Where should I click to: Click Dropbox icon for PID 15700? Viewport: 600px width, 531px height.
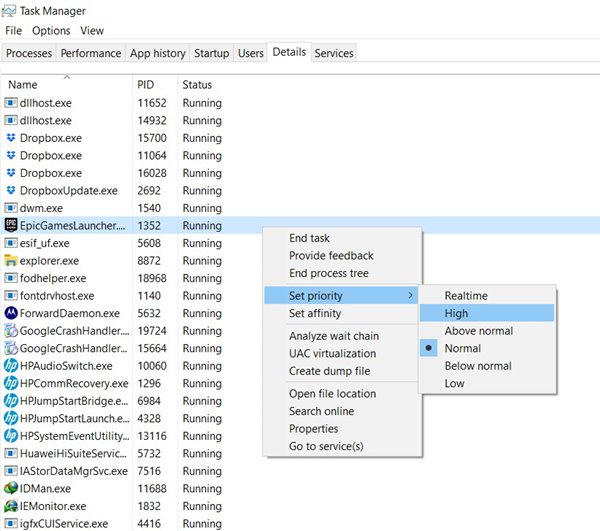[x=11, y=137]
